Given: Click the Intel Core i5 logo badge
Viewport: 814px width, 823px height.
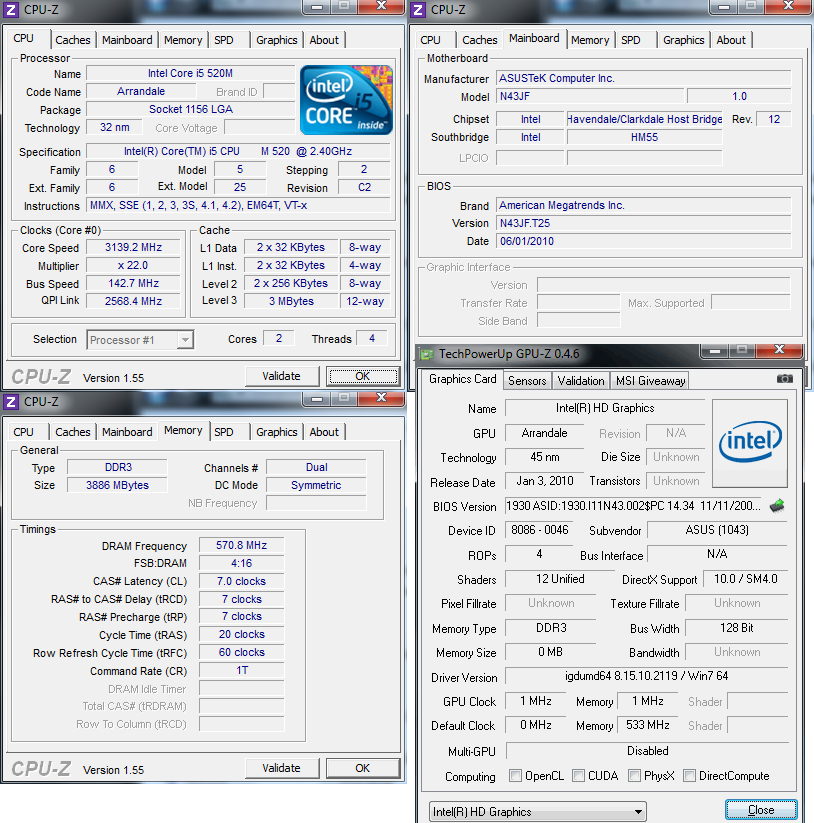Looking at the screenshot, I should 346,100.
